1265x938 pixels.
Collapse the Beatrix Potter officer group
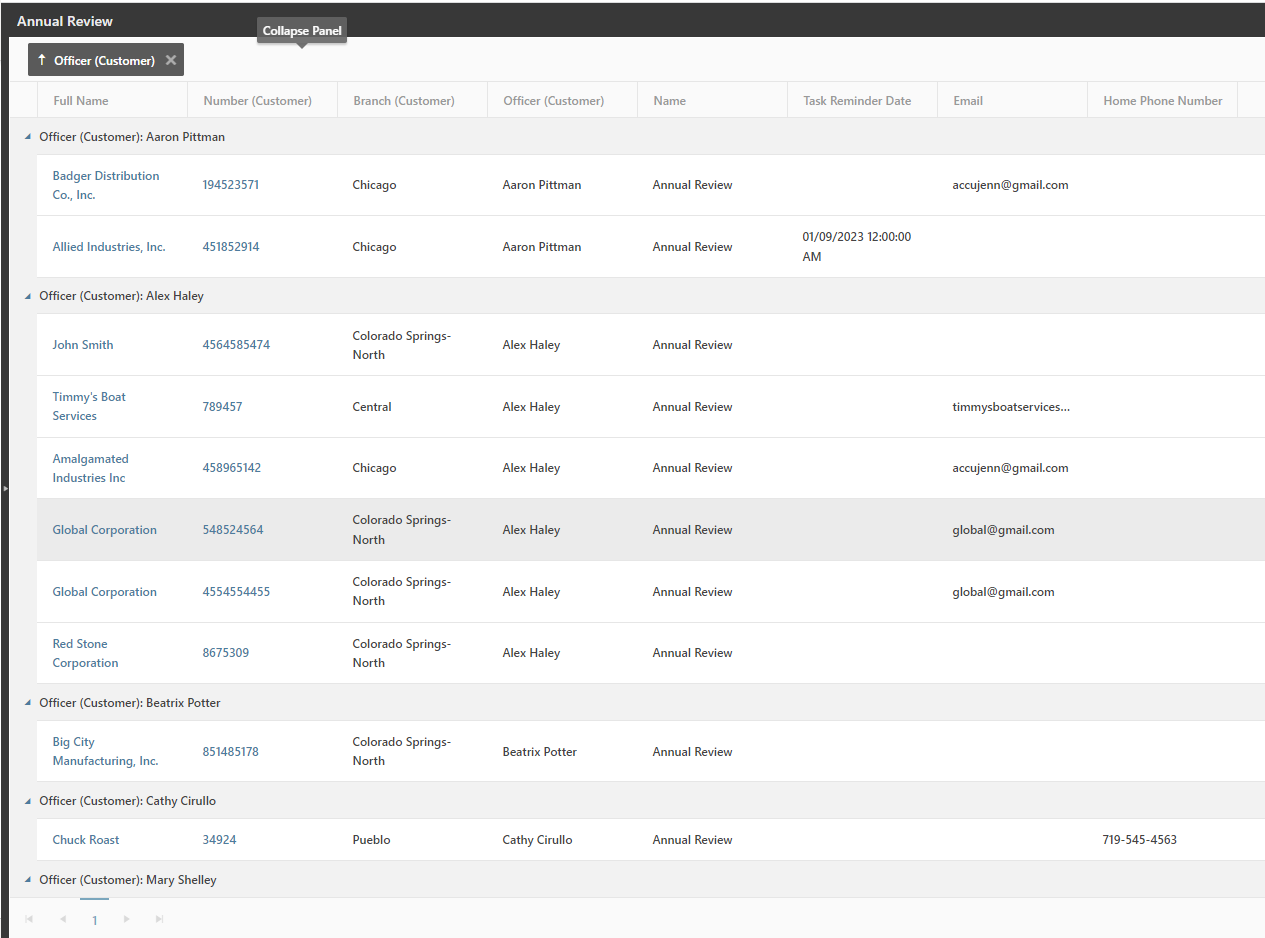(x=28, y=703)
